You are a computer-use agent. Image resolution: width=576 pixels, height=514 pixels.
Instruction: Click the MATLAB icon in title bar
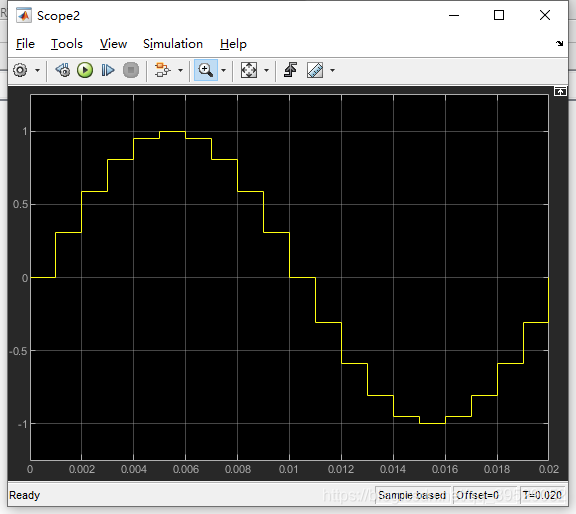coord(24,15)
